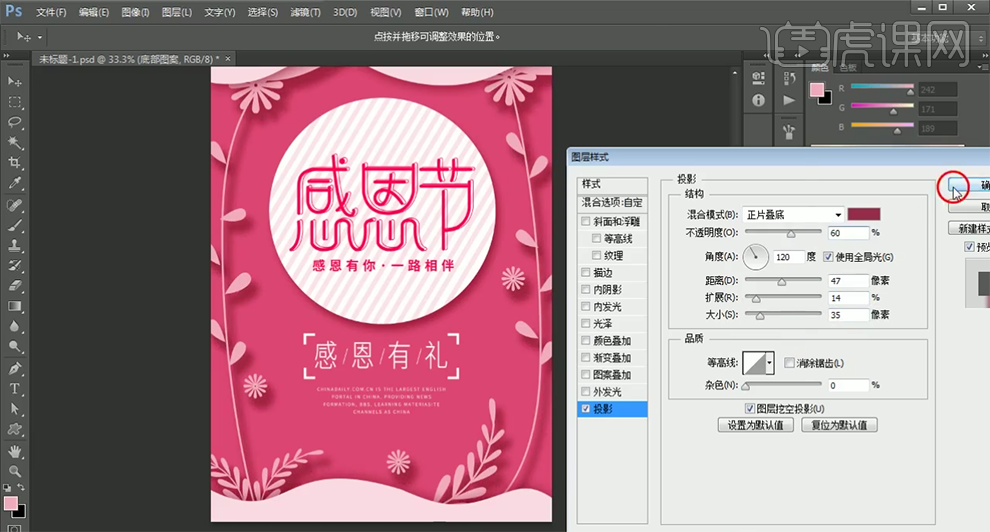
Task: Enable the 描边 (Stroke) style checkbox
Action: 586,272
